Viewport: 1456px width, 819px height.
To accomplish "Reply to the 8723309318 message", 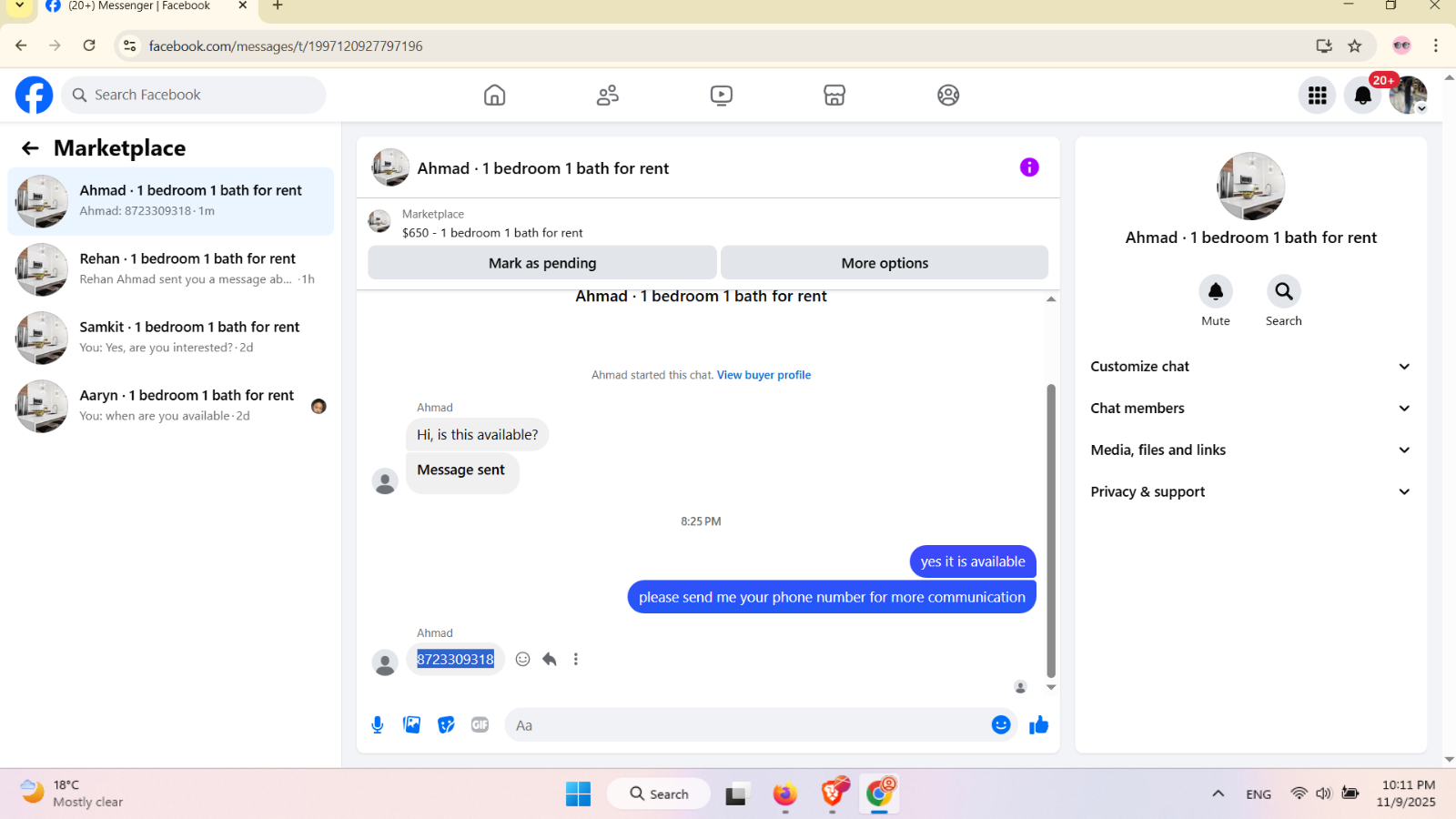I will tap(550, 659).
